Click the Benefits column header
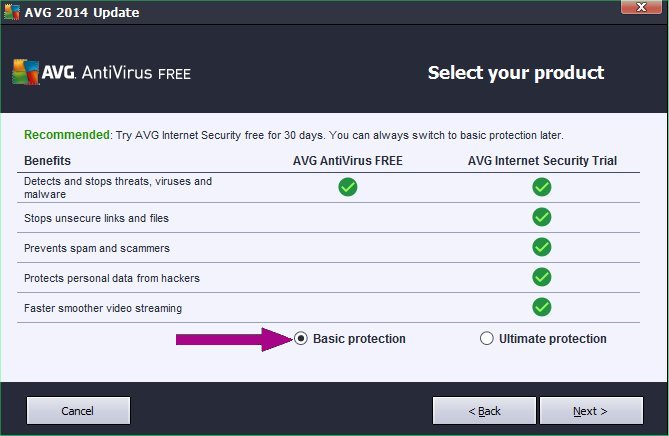Viewport: 669px width, 436px height. (x=47, y=161)
